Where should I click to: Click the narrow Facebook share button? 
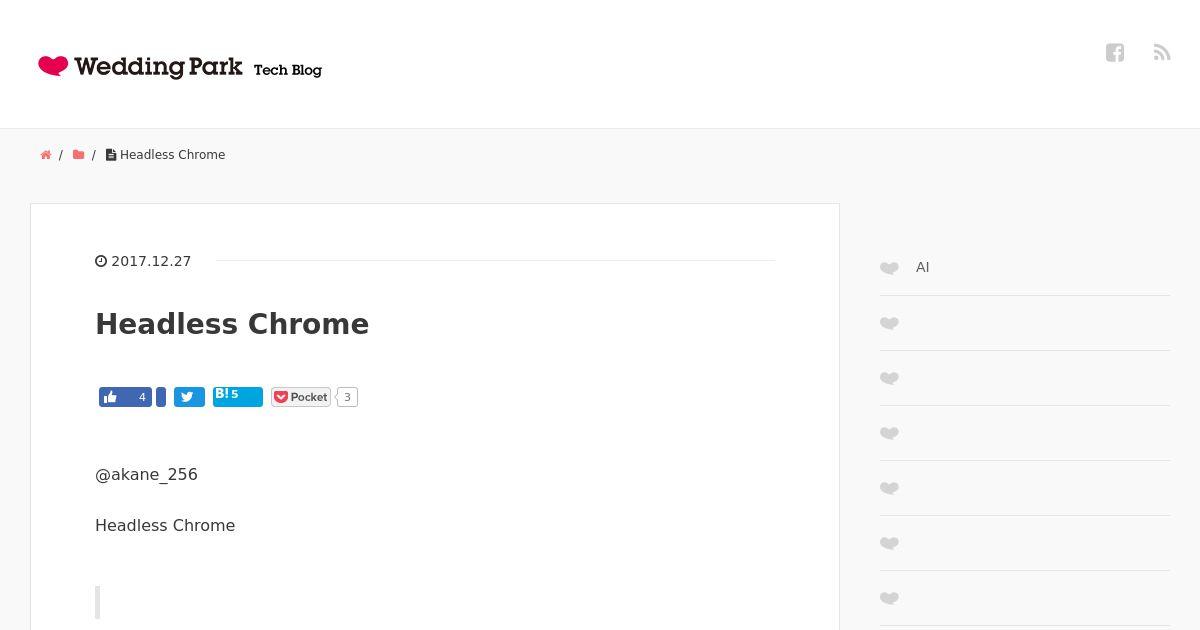pos(161,397)
